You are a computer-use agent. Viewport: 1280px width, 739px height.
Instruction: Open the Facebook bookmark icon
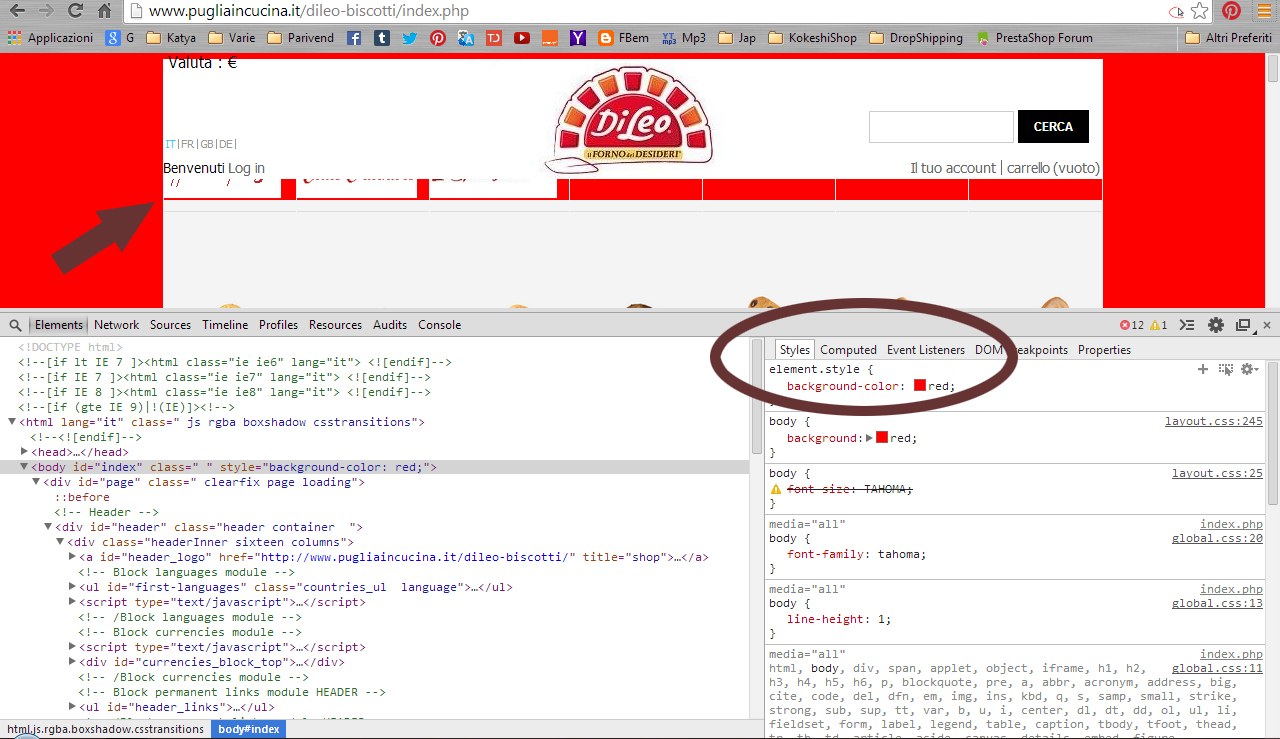point(354,38)
